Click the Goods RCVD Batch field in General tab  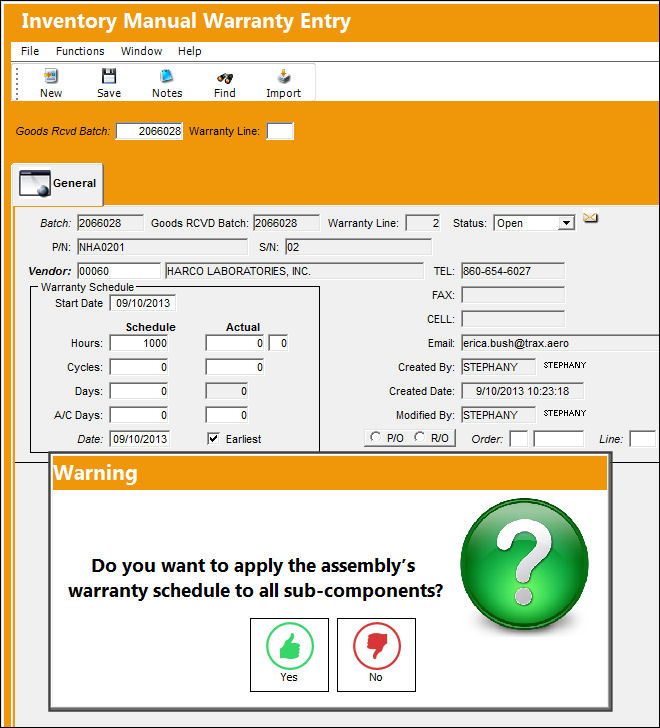coord(286,223)
